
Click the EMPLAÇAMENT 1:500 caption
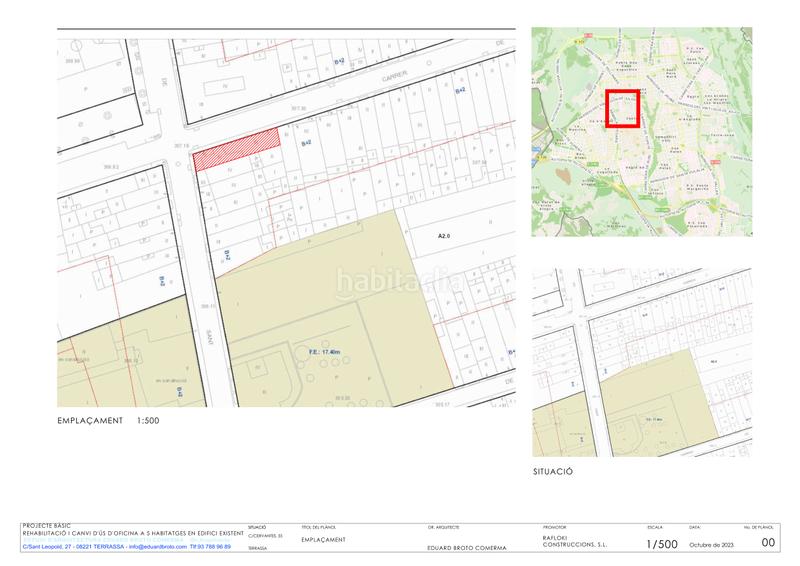(108, 421)
